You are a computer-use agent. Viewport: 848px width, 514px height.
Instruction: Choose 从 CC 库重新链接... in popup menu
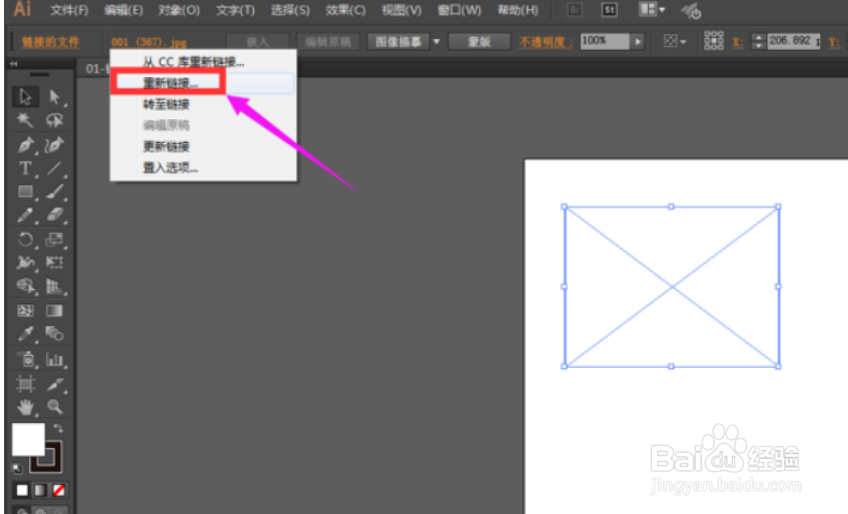203,62
